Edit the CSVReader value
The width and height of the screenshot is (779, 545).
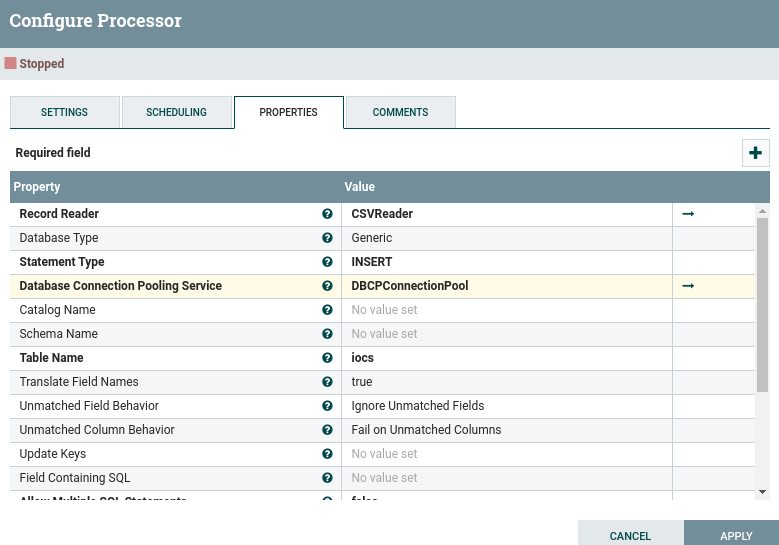pyautogui.click(x=507, y=214)
